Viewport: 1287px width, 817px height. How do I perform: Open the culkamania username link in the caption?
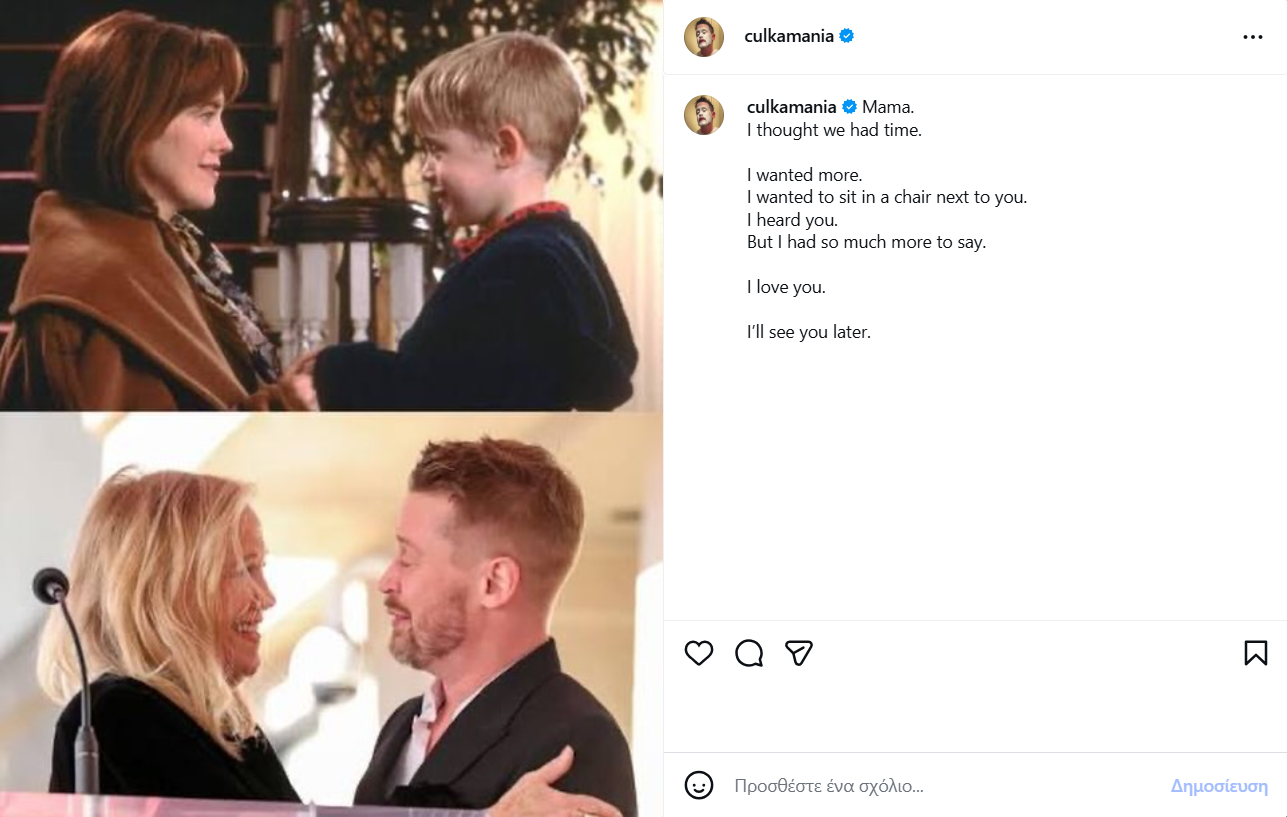[x=791, y=107]
